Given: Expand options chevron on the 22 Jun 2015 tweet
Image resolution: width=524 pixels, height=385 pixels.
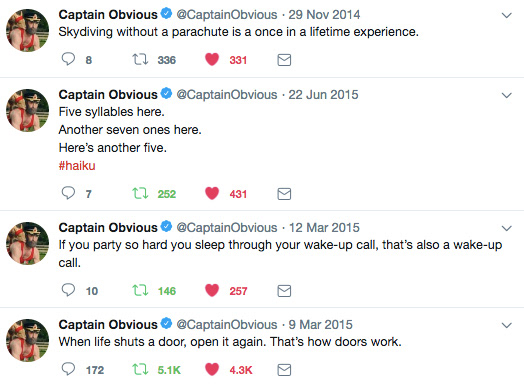Looking at the screenshot, I should (507, 95).
